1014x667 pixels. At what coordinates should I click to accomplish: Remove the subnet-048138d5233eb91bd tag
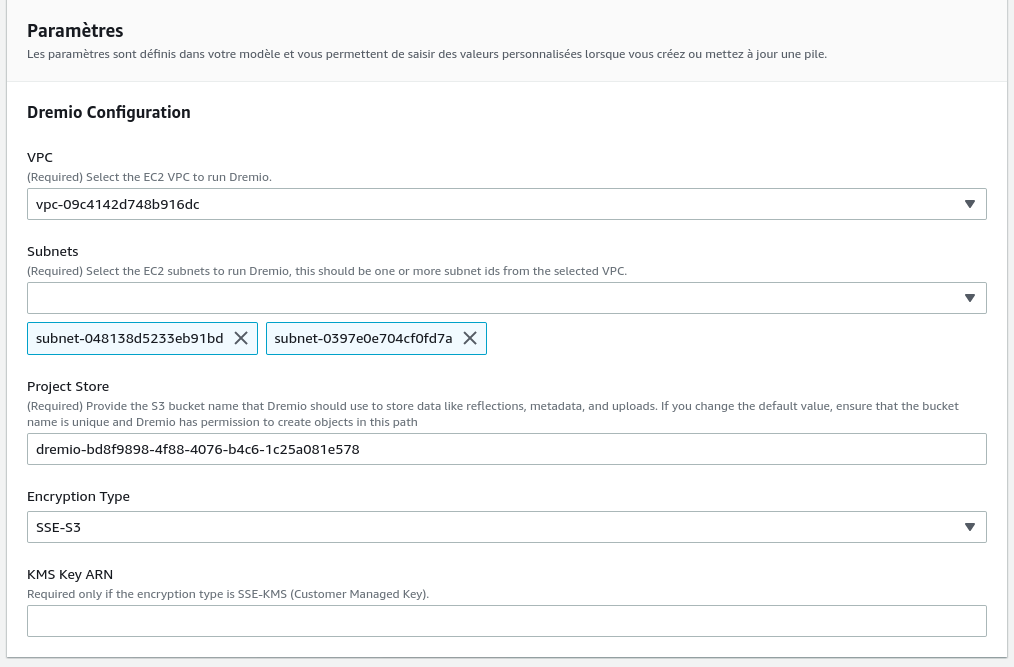(x=240, y=338)
